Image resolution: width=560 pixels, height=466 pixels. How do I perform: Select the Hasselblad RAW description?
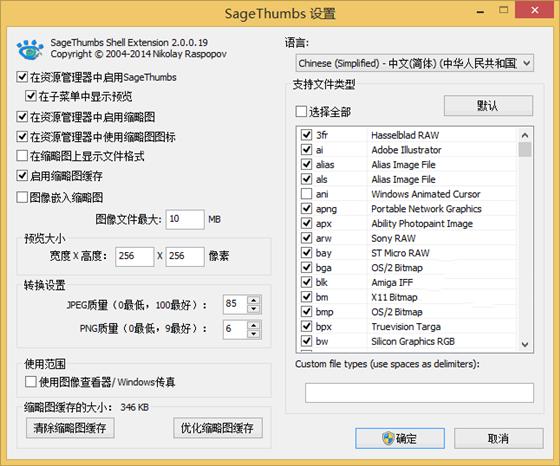[x=405, y=135]
